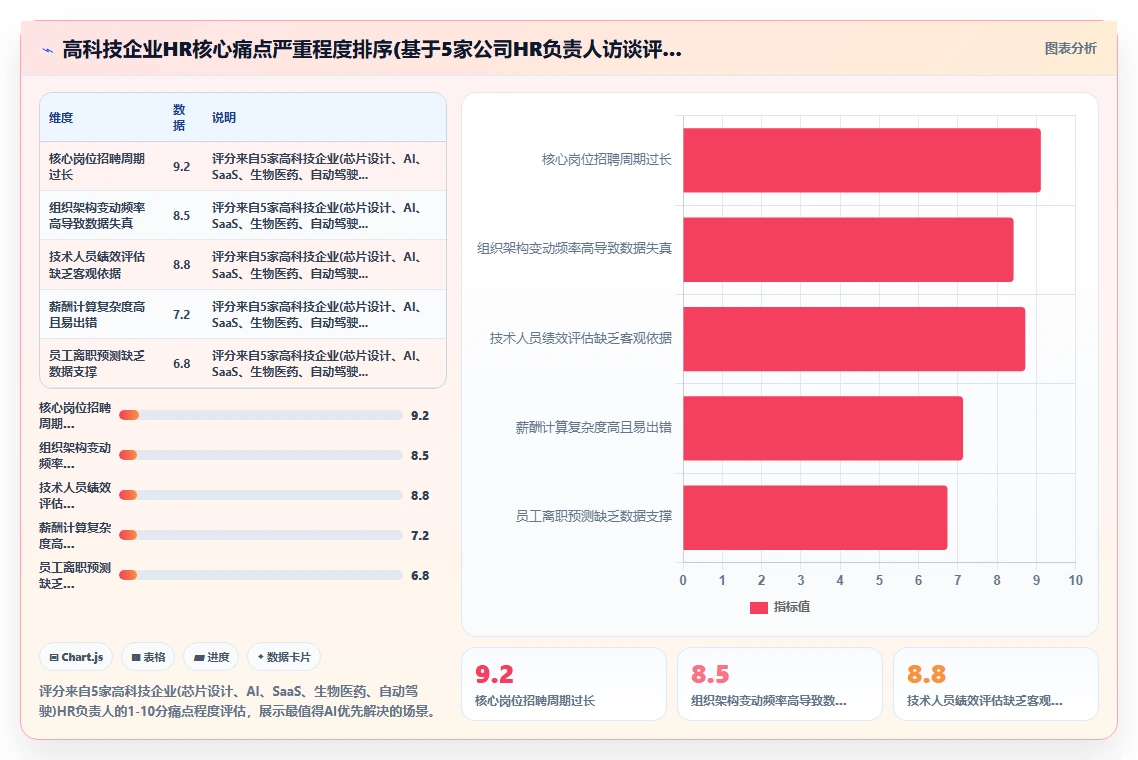The image size is (1138, 760).
Task: Click the progress bar for 技术人员绩效评估
Action: pyautogui.click(x=261, y=495)
